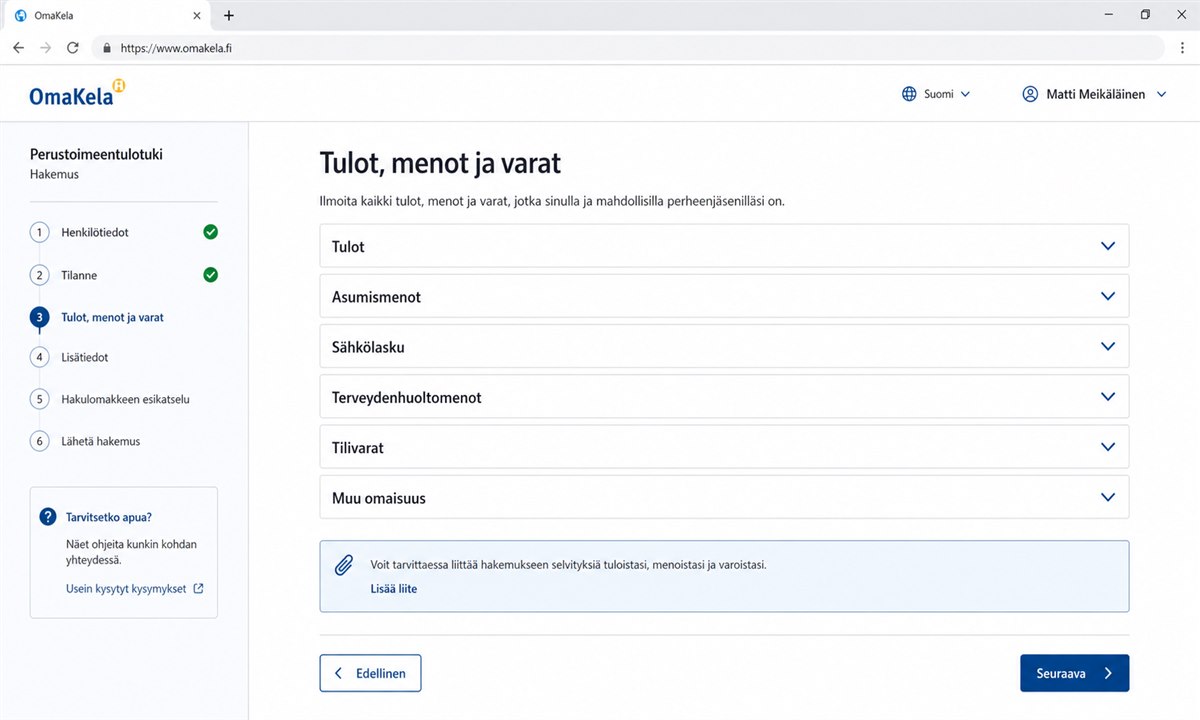The image size is (1200, 720).
Task: Open the Suomi language dropdown
Action: point(936,94)
